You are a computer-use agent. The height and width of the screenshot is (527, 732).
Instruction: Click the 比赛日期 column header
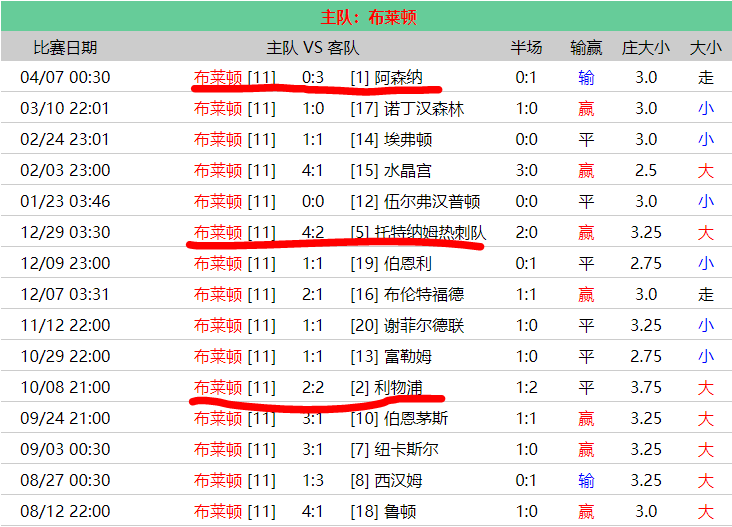point(65,47)
